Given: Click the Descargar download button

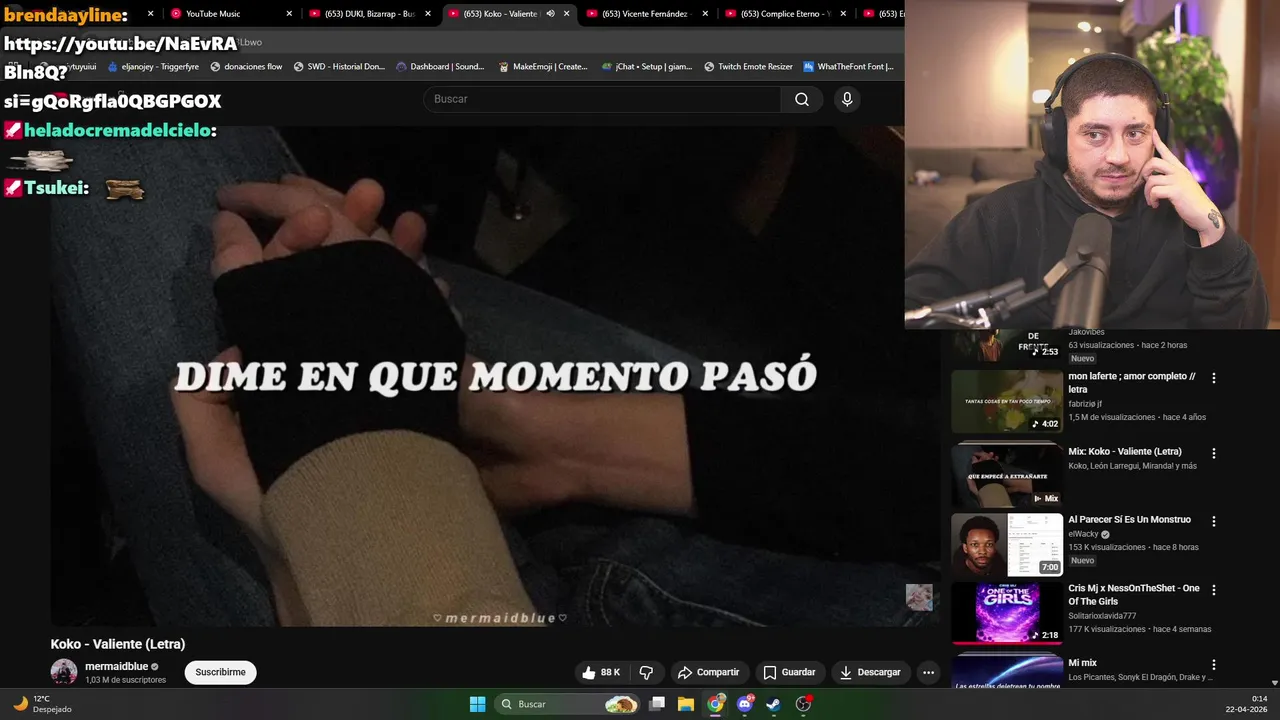Looking at the screenshot, I should pos(869,672).
